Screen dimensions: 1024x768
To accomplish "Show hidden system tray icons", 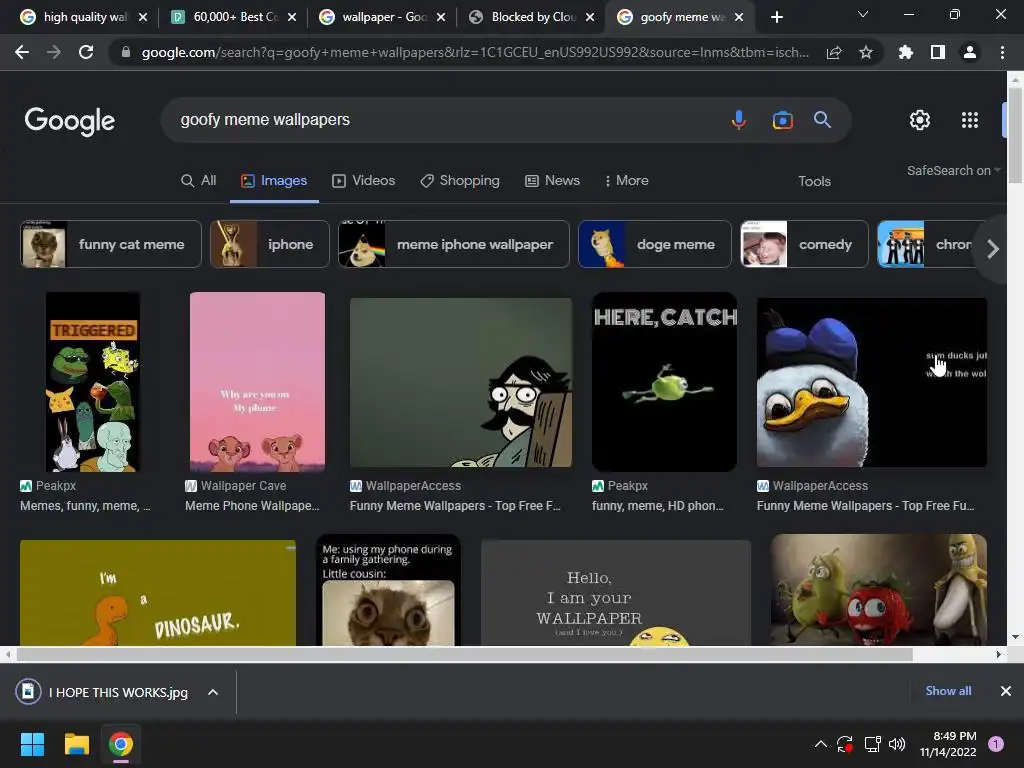I will 821,744.
